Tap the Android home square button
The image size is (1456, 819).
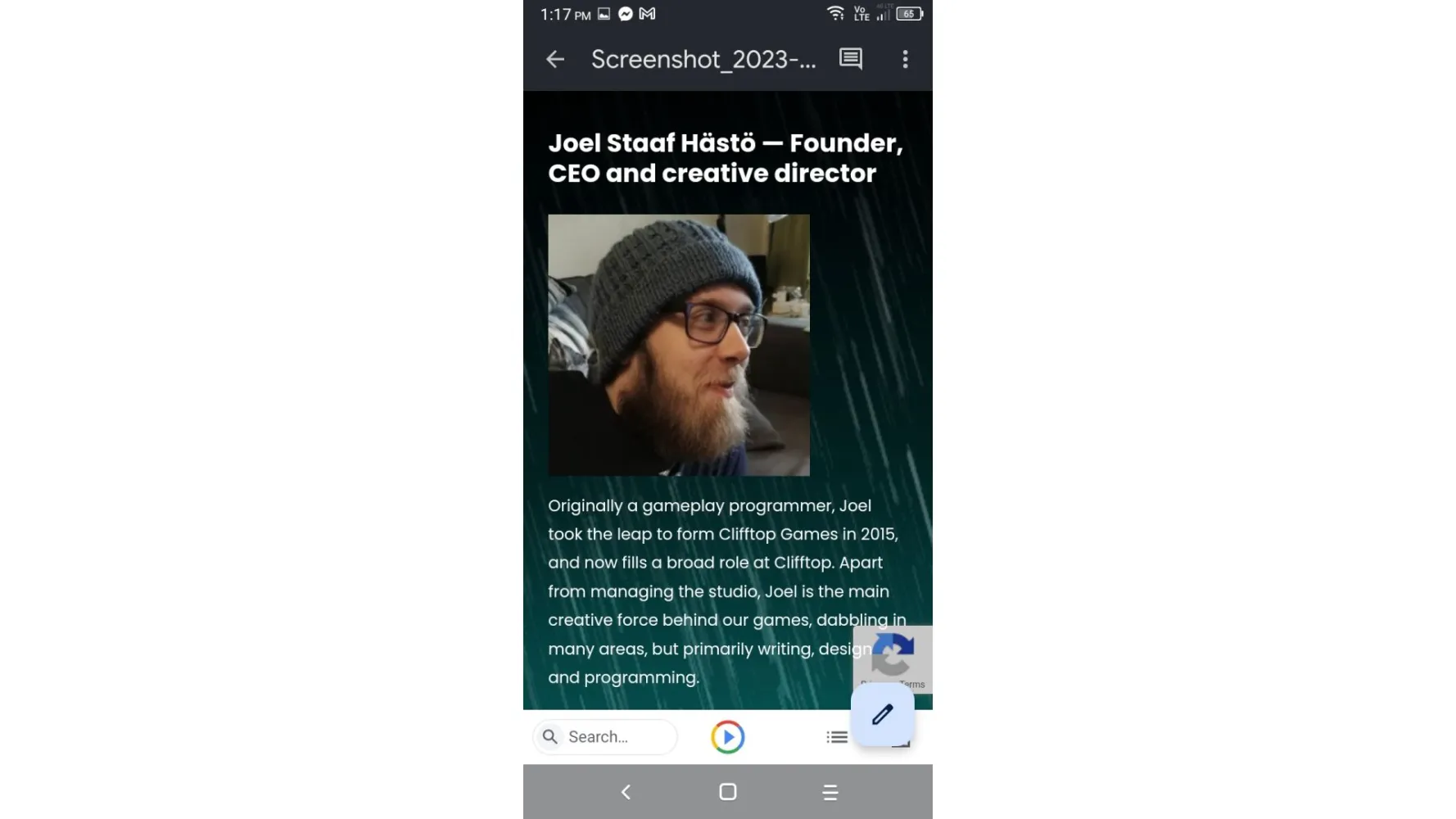[727, 792]
